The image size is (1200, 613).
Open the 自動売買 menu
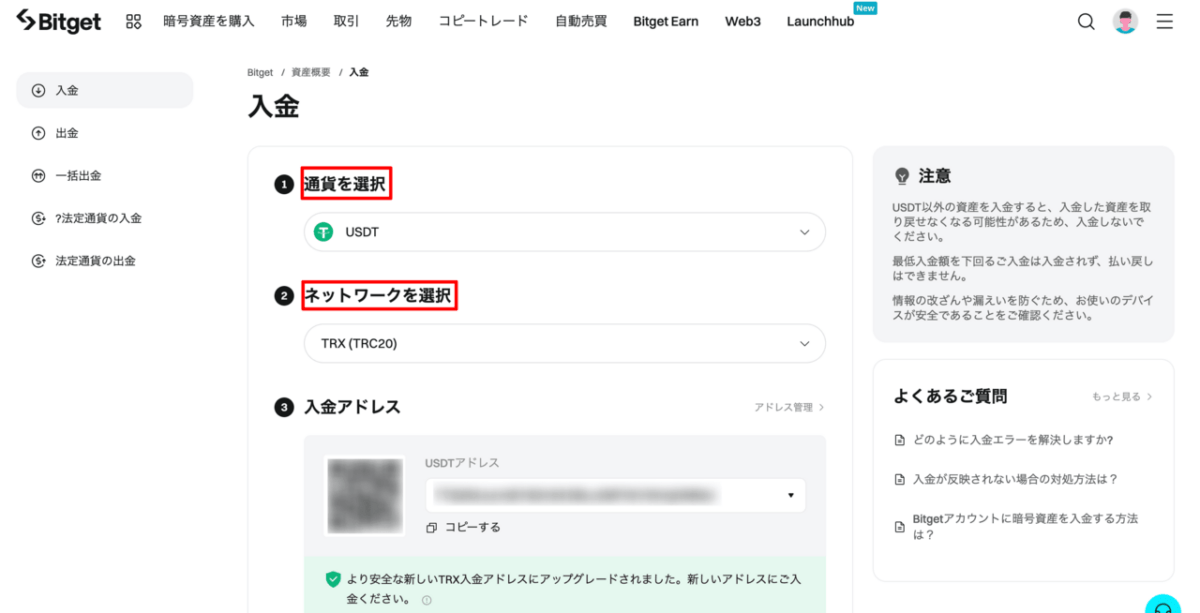click(x=581, y=21)
